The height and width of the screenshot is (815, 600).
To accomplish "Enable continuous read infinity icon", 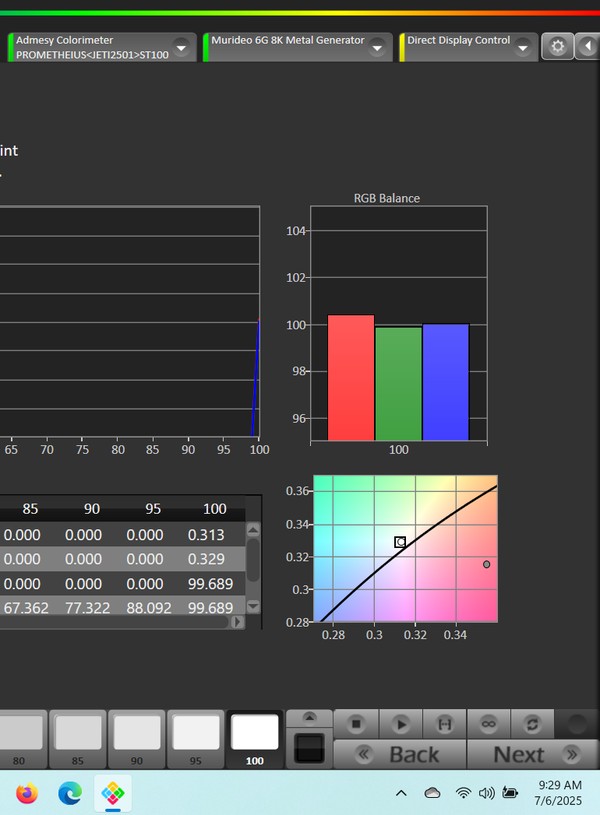I will coord(488,724).
